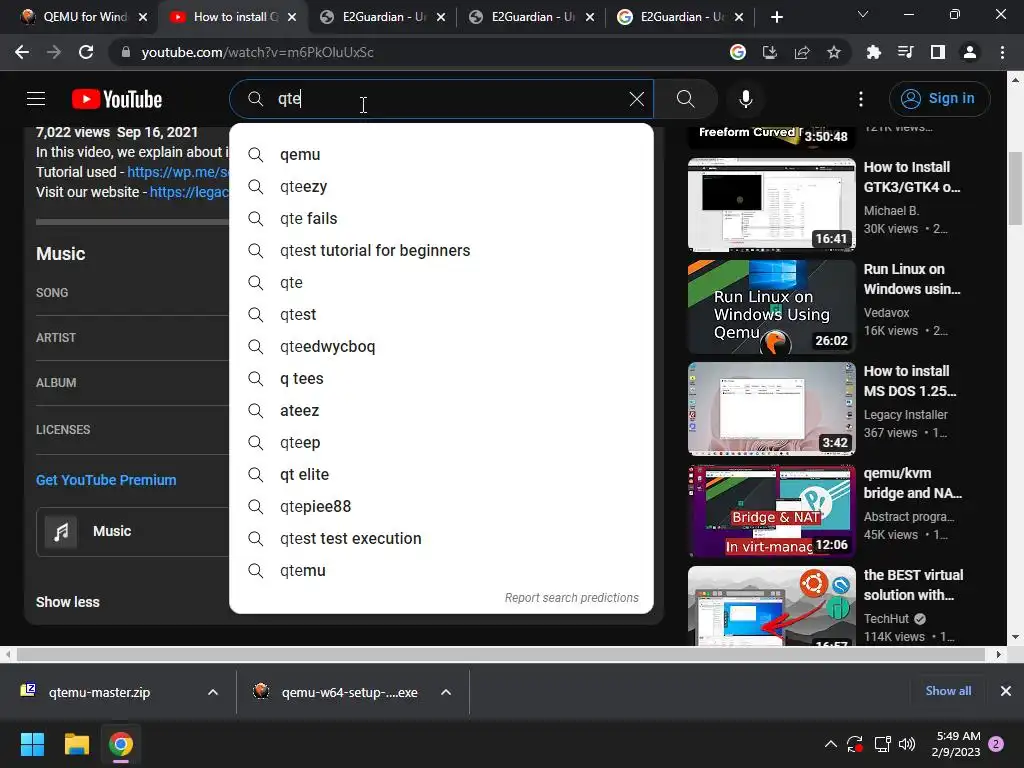
Task: Show hidden system tray icons chevron
Action: 831,744
